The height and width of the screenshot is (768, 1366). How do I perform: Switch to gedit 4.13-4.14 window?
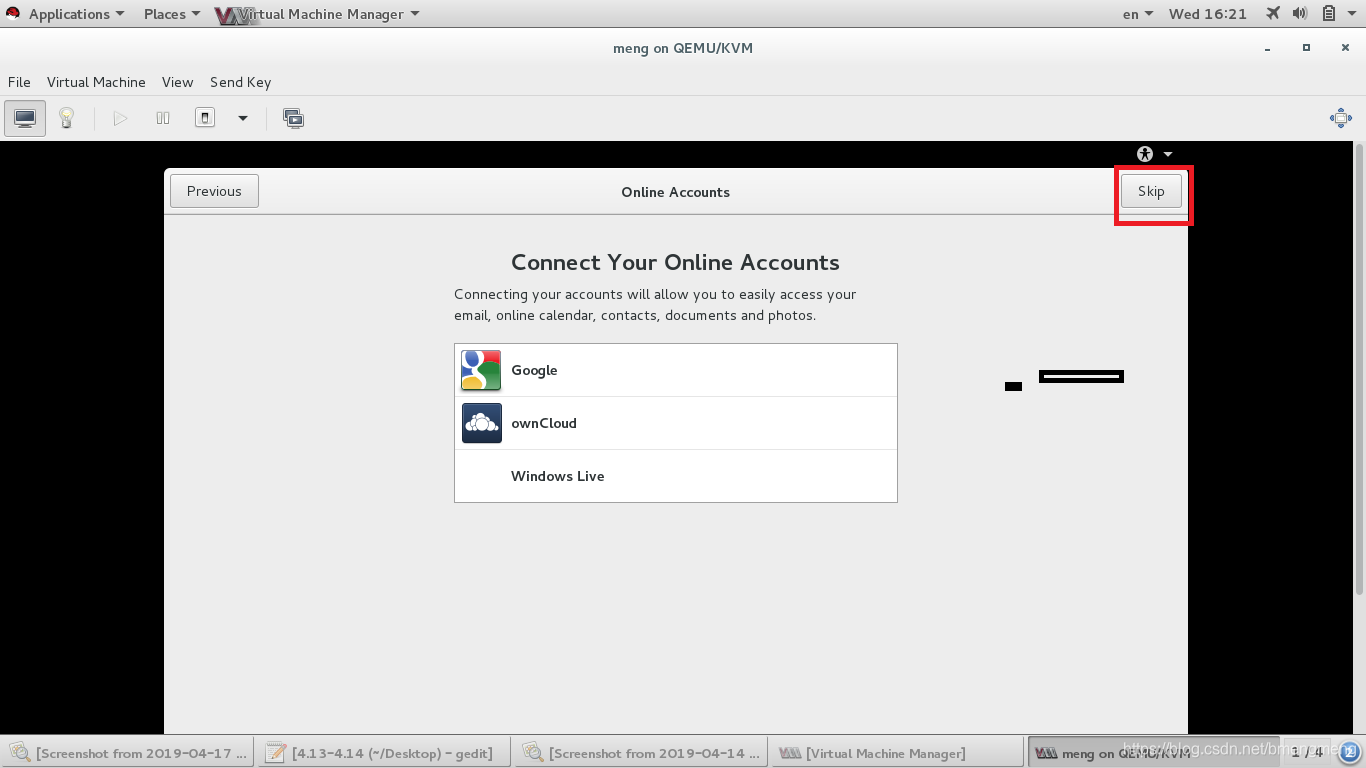point(383,753)
